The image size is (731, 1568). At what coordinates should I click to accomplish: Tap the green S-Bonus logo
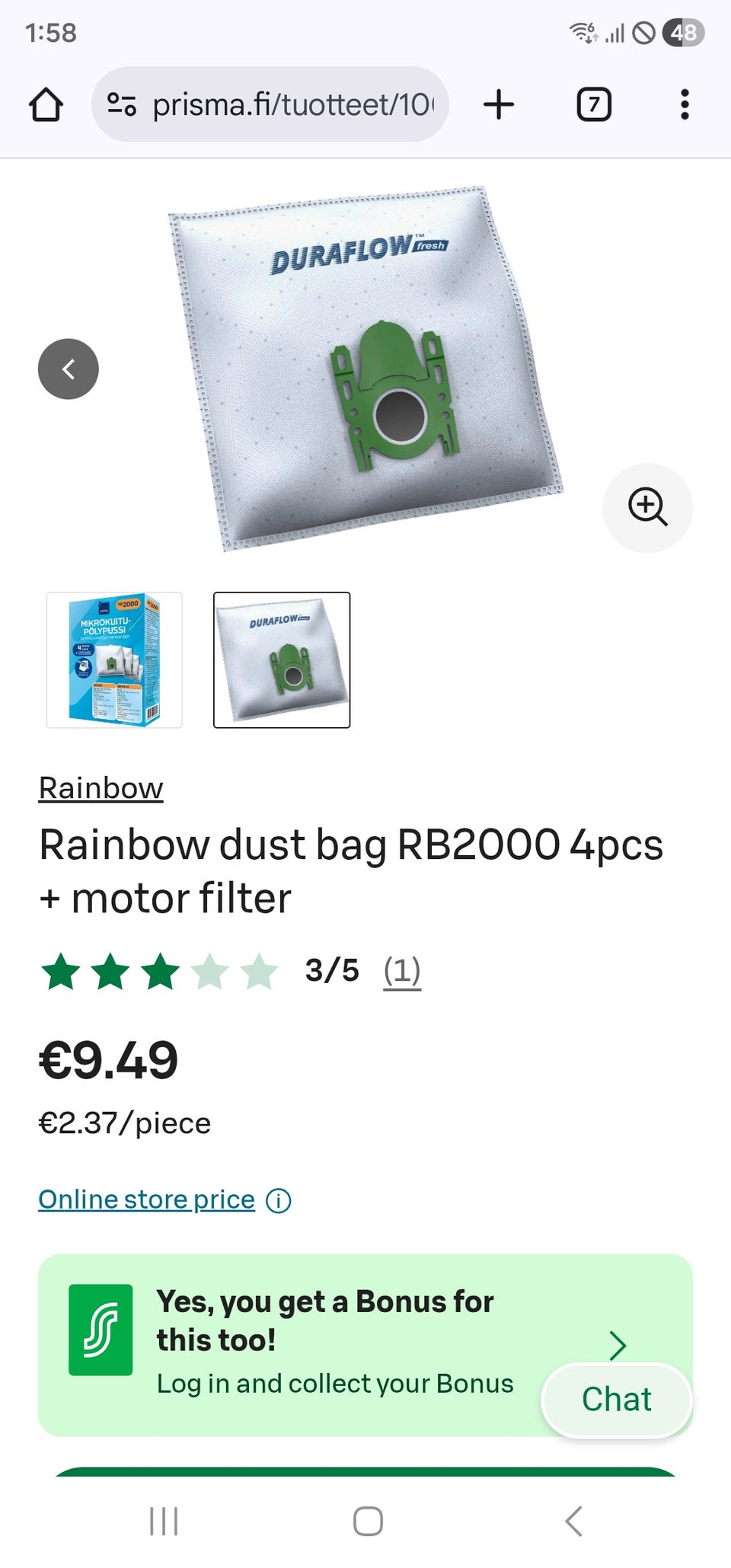click(101, 1330)
